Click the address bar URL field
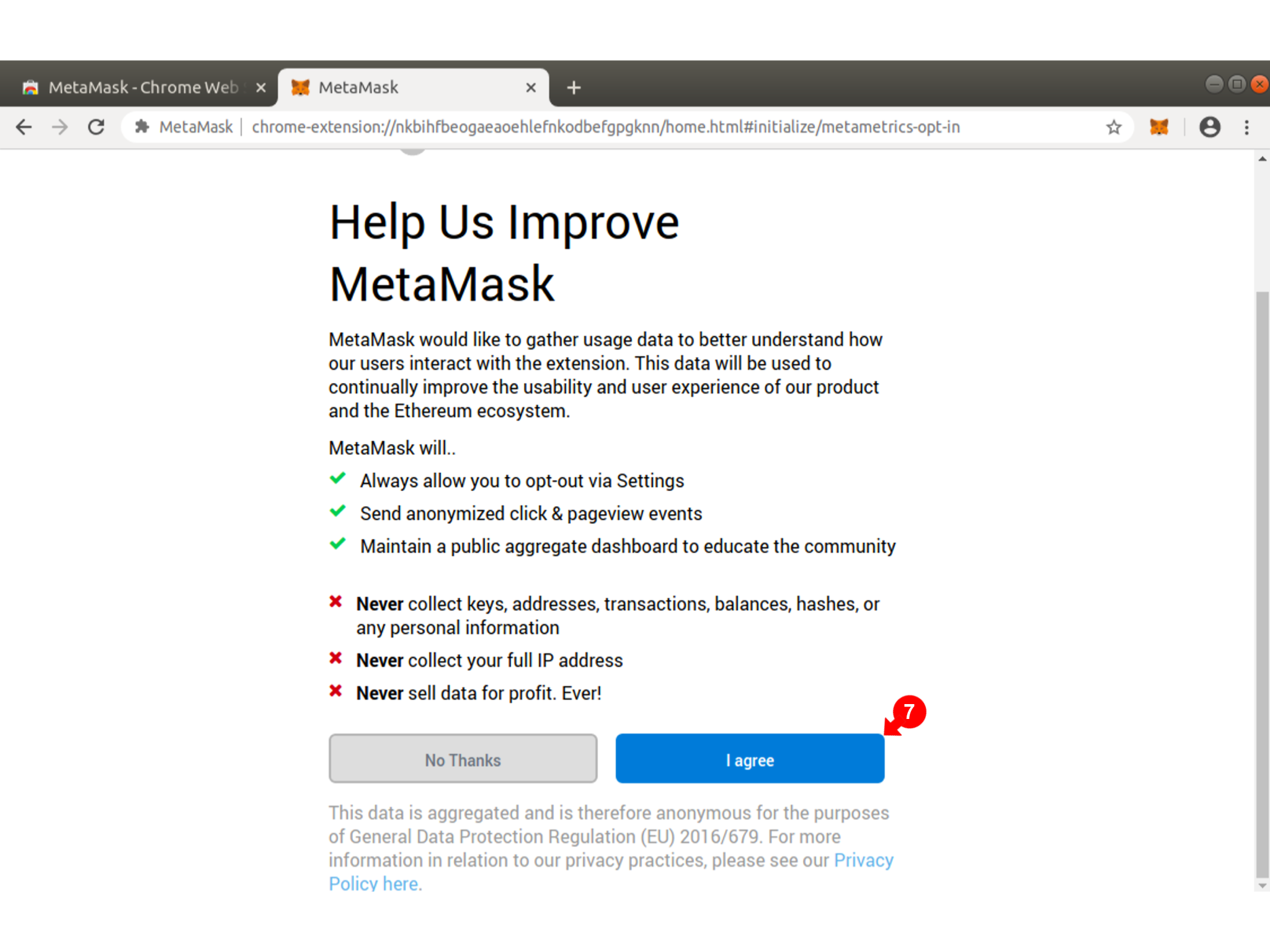Viewport: 1270px width, 952px height. 605,127
